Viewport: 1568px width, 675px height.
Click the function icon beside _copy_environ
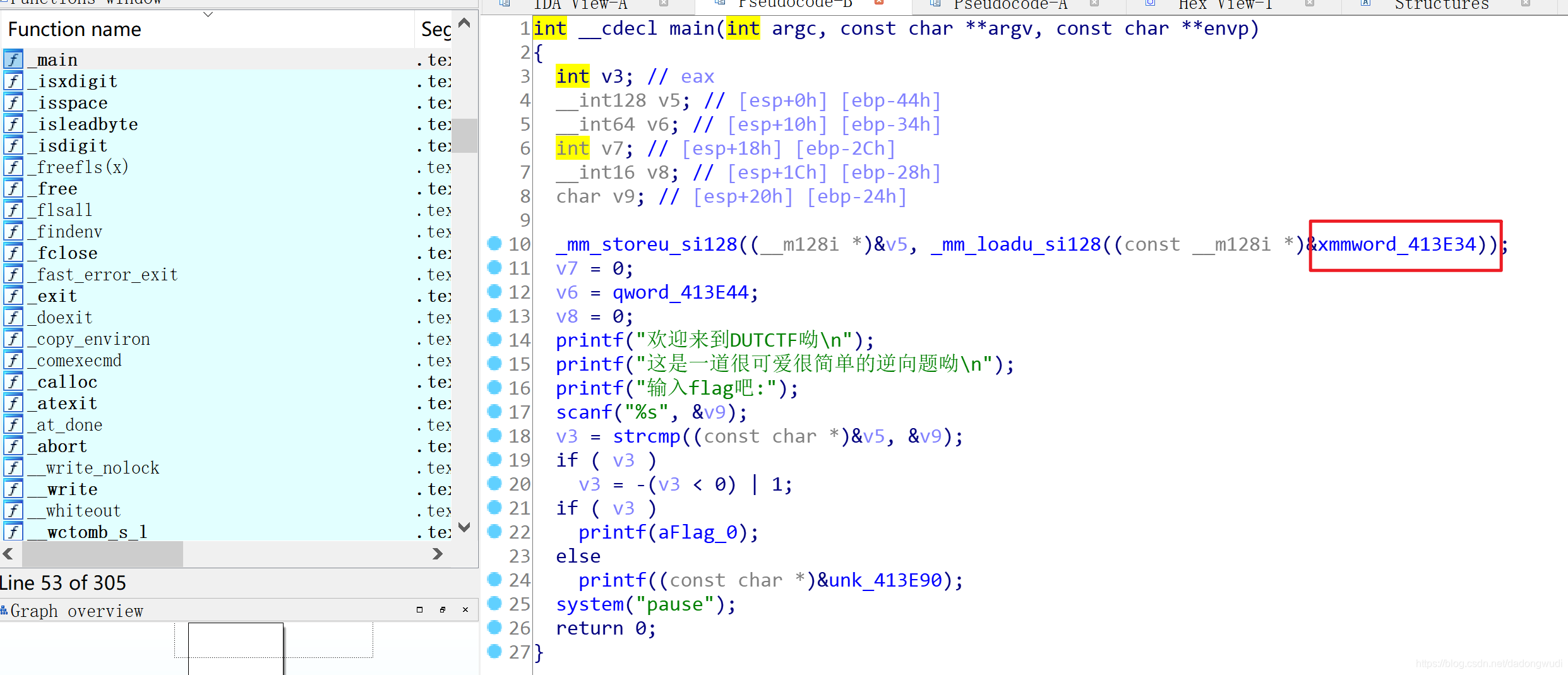(13, 338)
